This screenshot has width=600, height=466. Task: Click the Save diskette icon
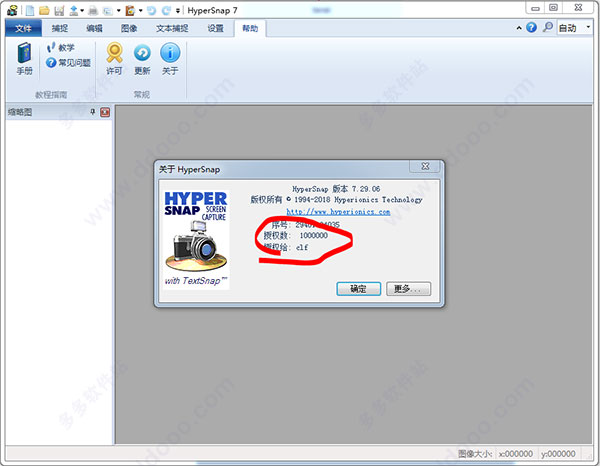coord(59,10)
